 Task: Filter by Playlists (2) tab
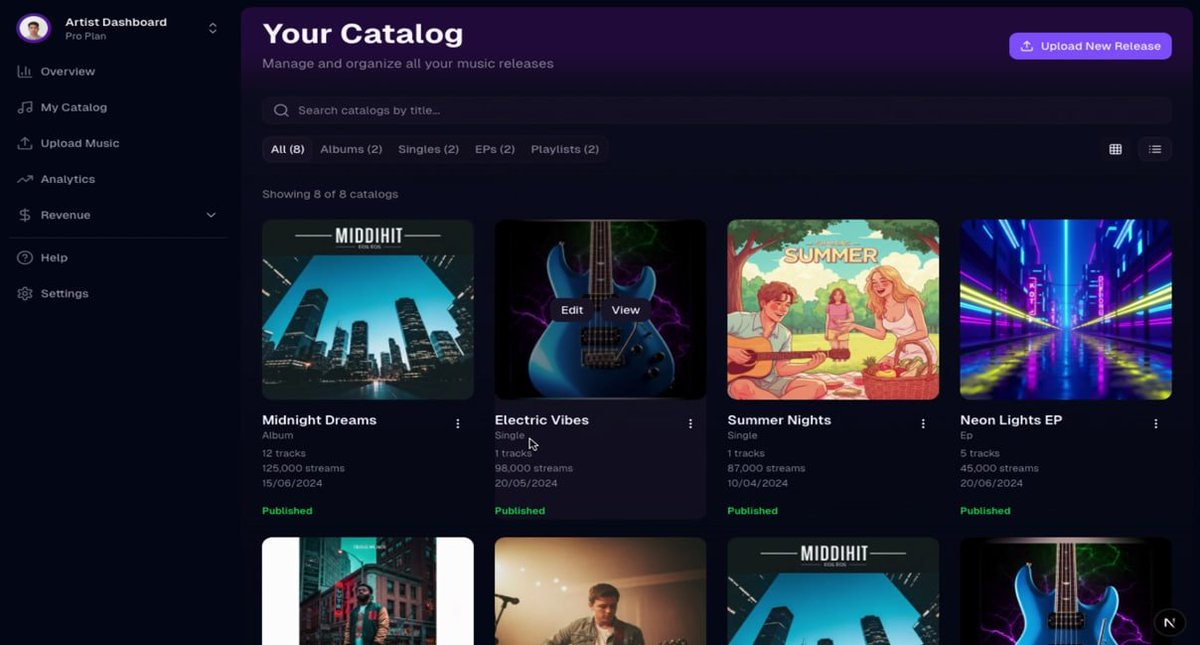click(565, 149)
